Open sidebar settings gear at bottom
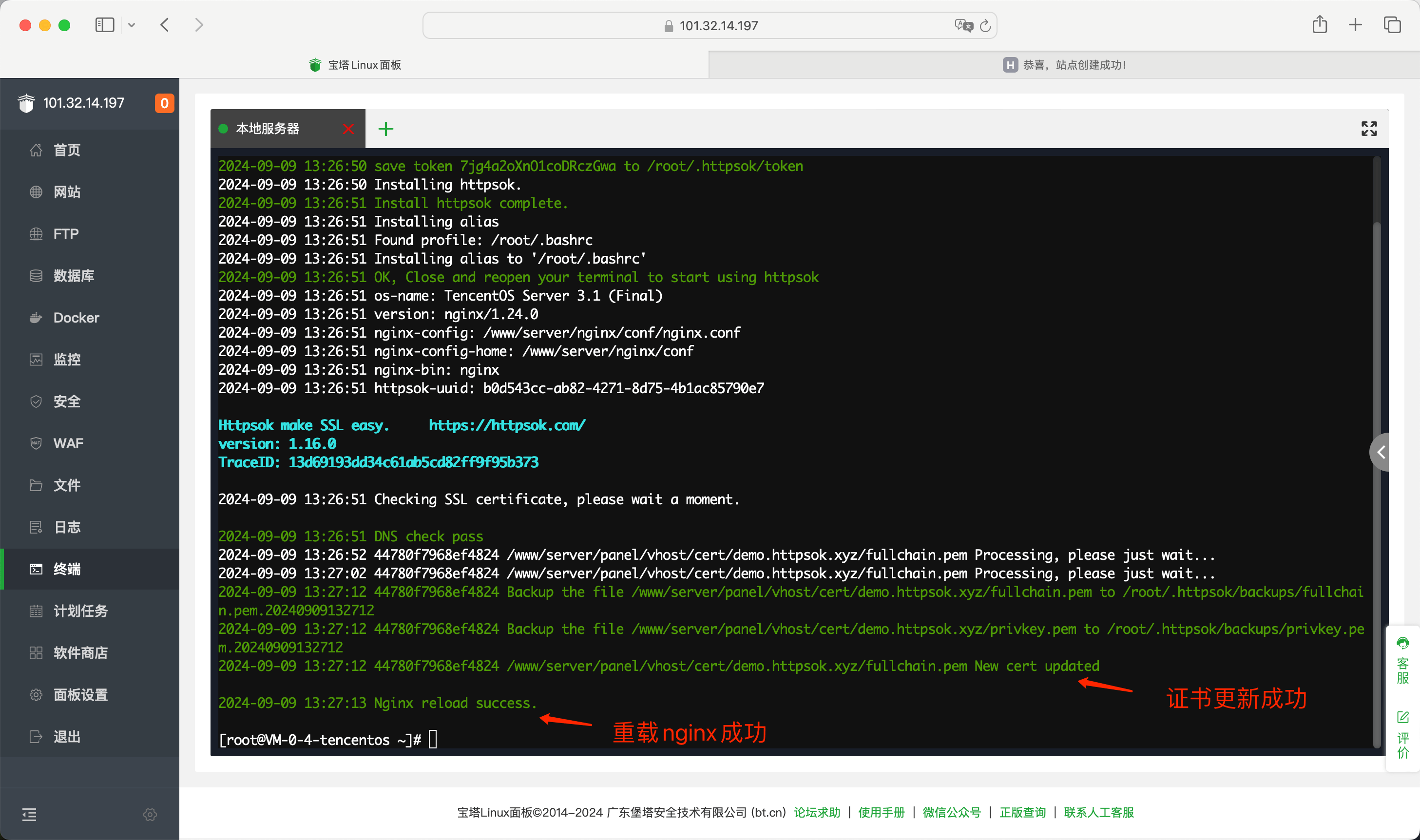Image resolution: width=1420 pixels, height=840 pixels. click(150, 815)
